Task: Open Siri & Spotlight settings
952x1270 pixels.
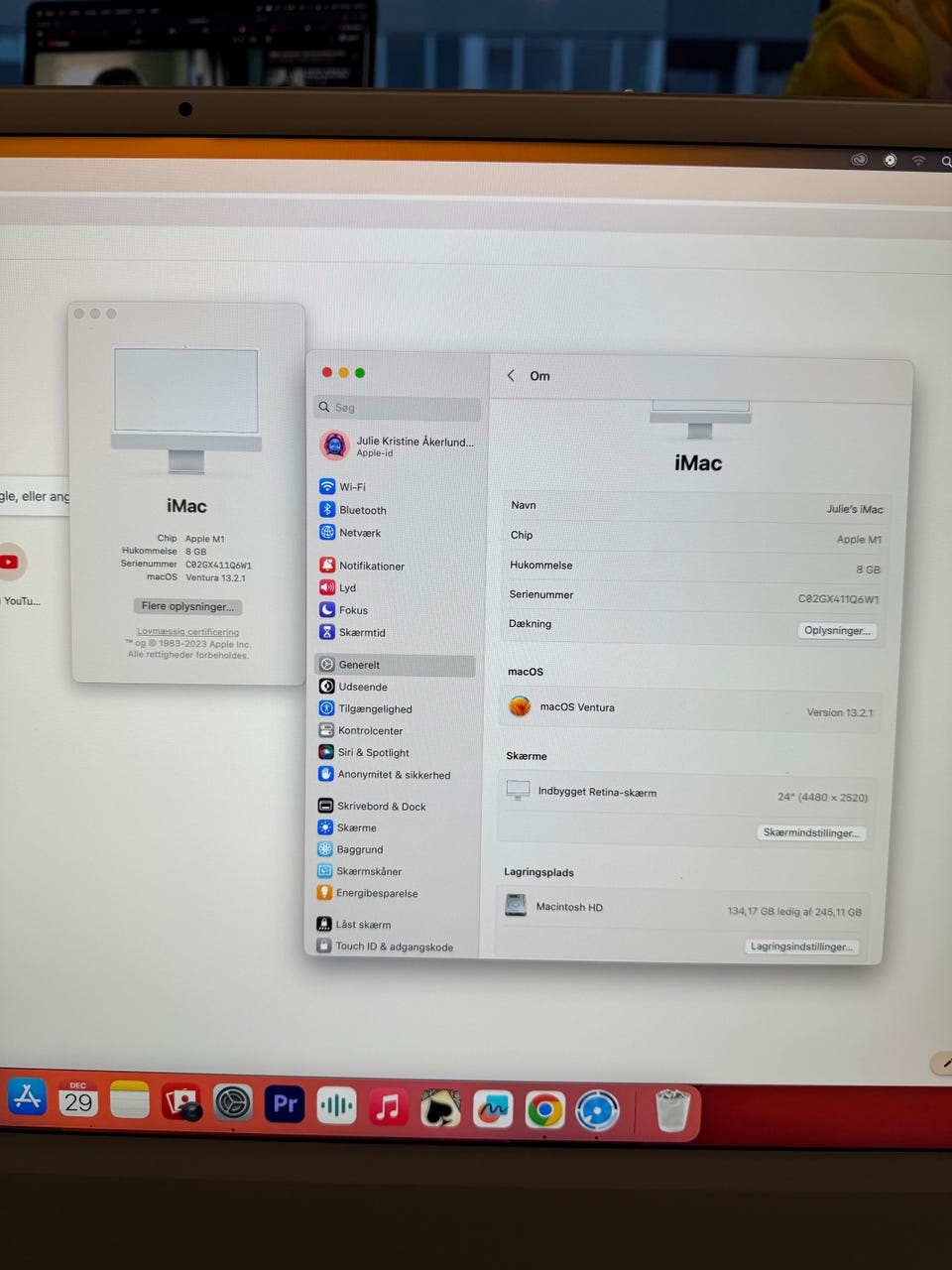Action: (x=363, y=752)
